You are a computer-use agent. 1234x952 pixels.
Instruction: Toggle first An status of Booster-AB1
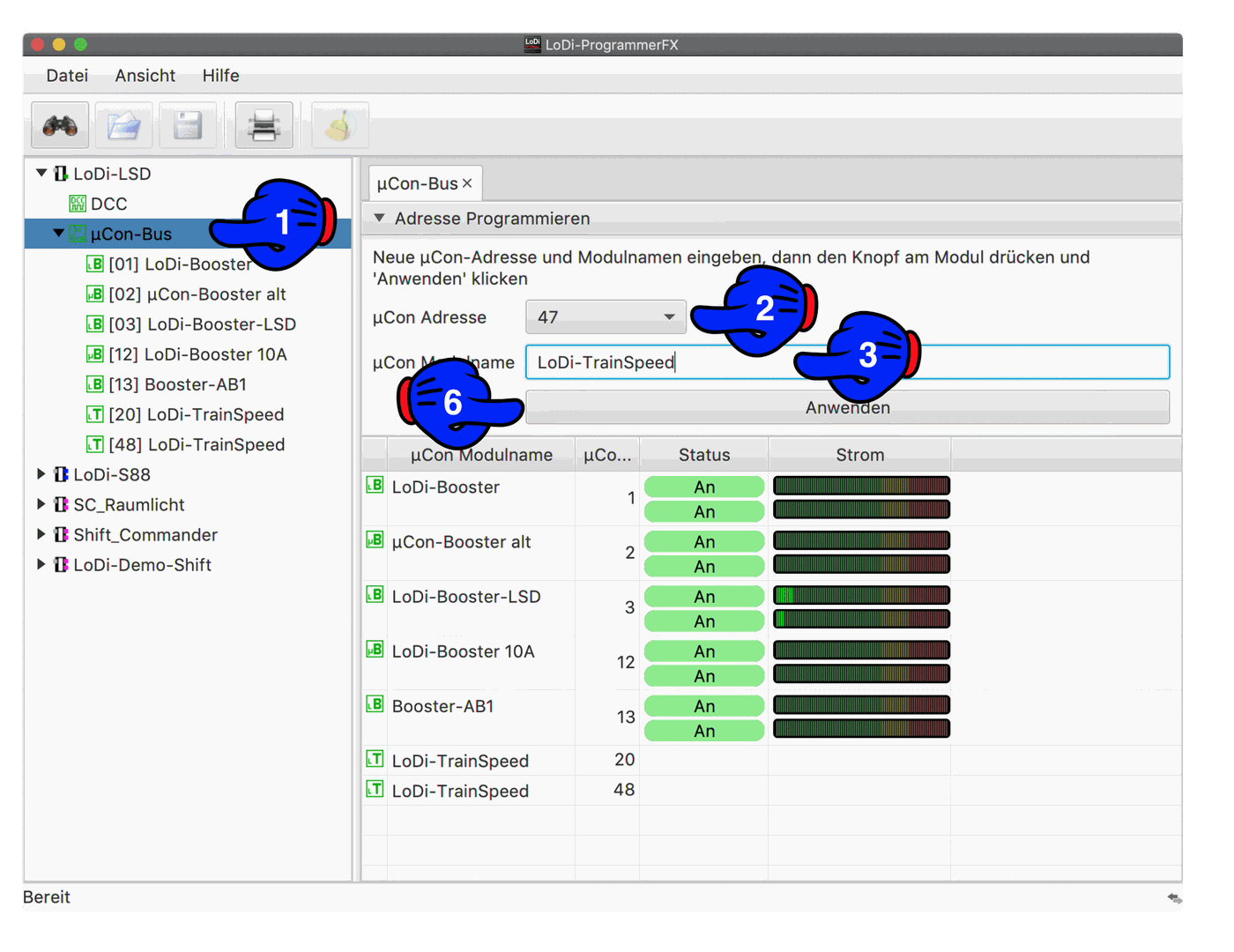(x=704, y=705)
